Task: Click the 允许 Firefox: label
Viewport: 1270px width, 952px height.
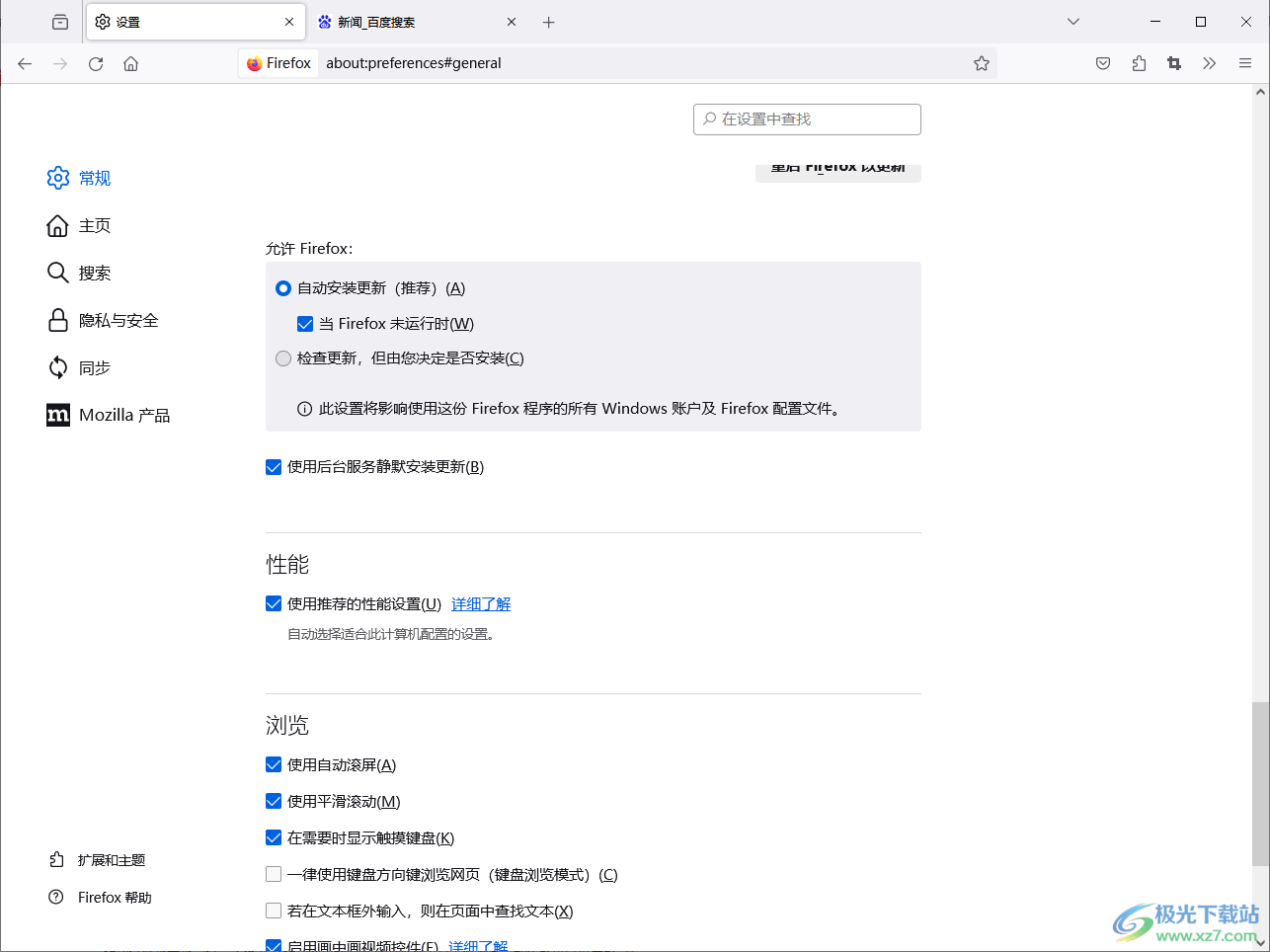Action: click(x=309, y=249)
